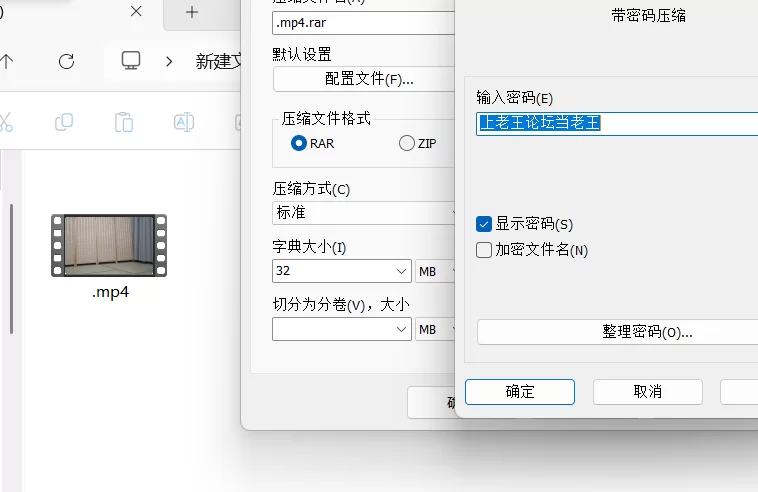
Task: Enable the 加密文件名 checkbox
Action: point(485,250)
